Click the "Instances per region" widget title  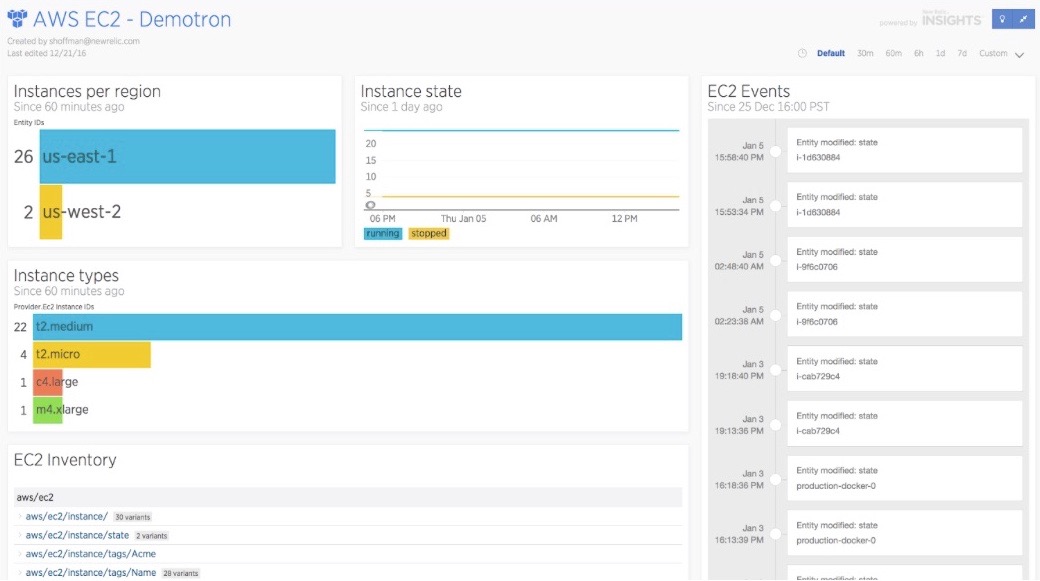pyautogui.click(x=87, y=91)
